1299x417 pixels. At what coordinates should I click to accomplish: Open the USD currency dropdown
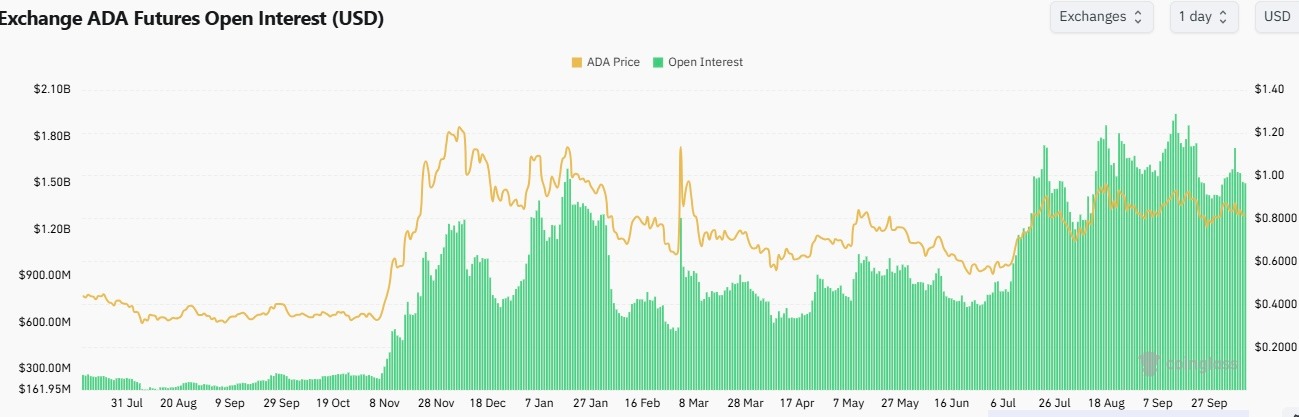(x=1277, y=17)
